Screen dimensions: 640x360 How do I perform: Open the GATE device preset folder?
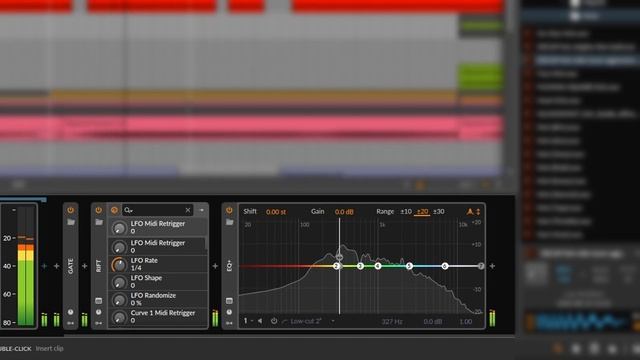click(x=71, y=222)
